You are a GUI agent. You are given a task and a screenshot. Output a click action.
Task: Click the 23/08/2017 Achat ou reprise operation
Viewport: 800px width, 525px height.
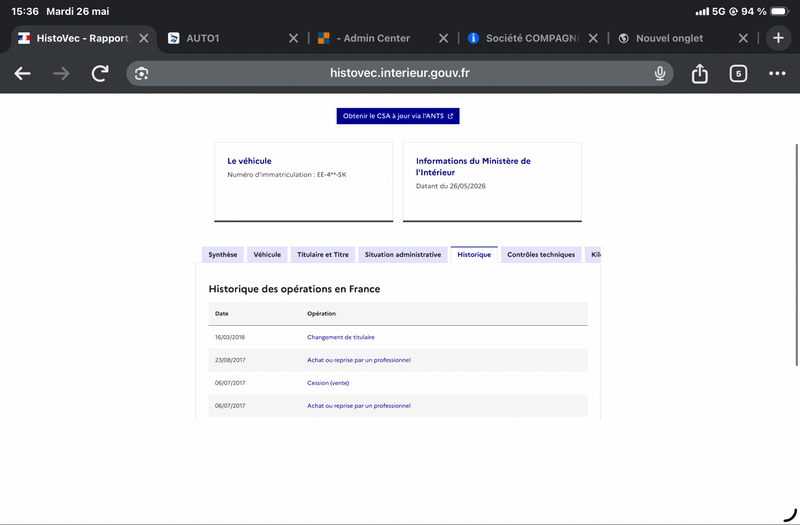point(359,360)
